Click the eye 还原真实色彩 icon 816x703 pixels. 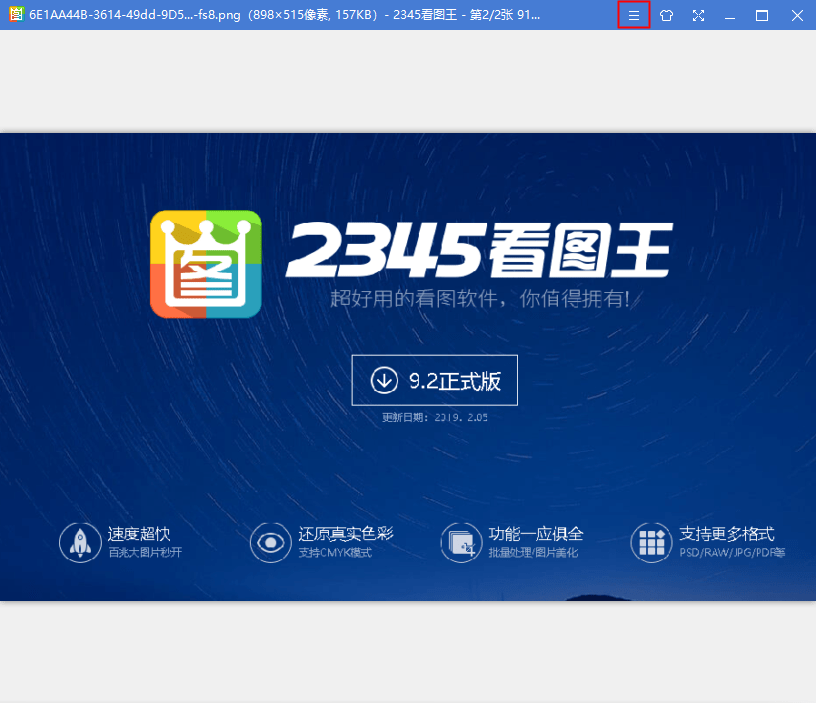pyautogui.click(x=270, y=542)
